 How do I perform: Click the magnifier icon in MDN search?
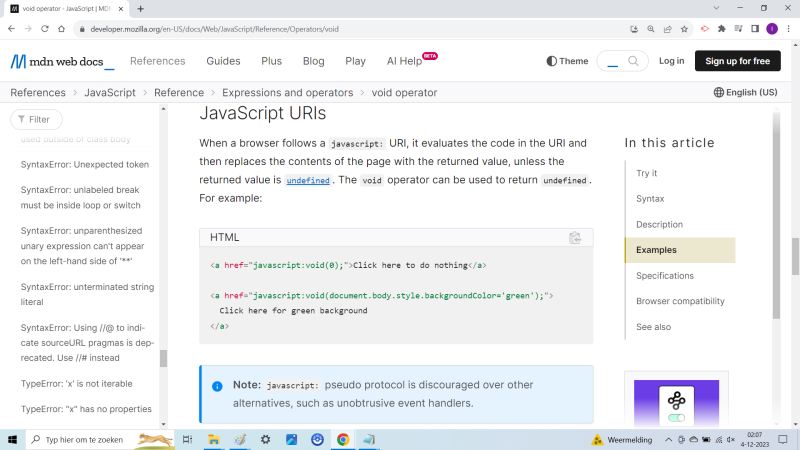634,61
